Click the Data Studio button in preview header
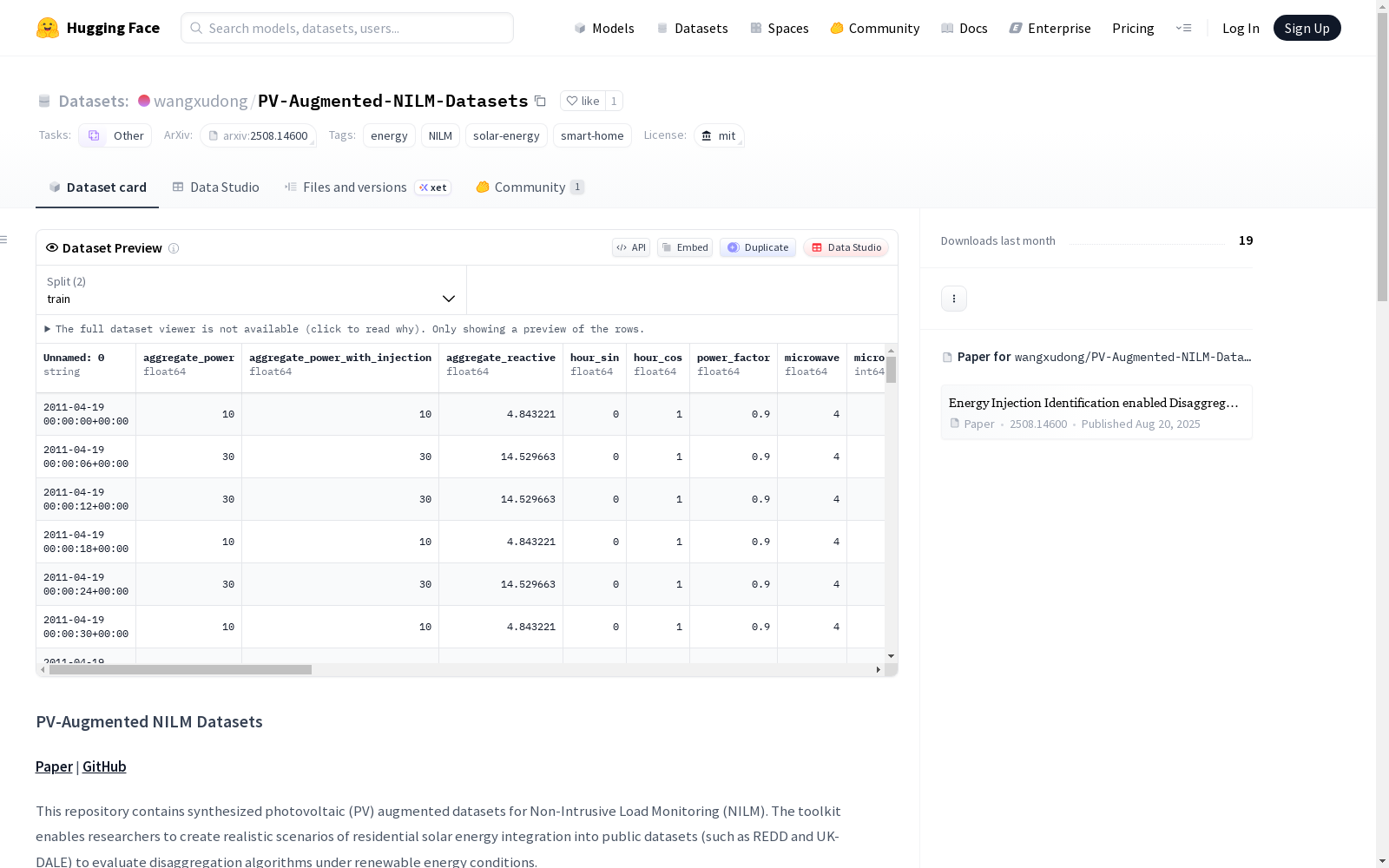 [x=846, y=247]
